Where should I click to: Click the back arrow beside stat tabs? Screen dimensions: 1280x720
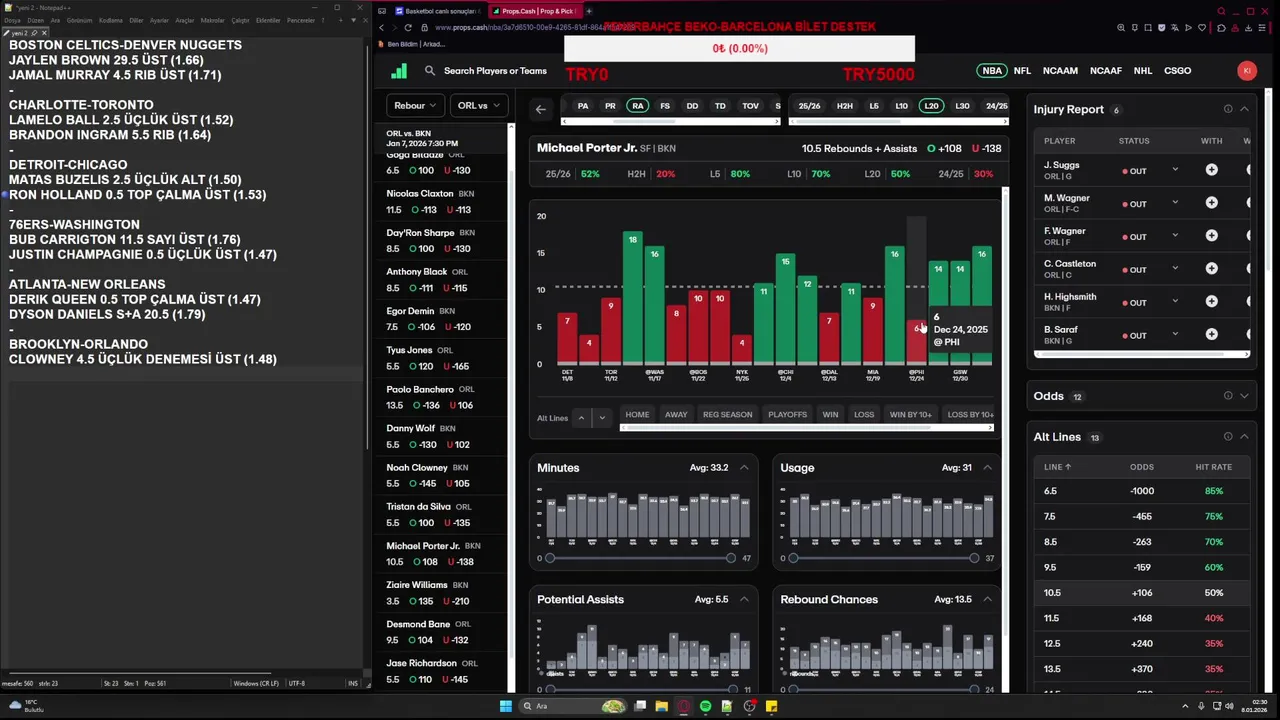[x=541, y=109]
